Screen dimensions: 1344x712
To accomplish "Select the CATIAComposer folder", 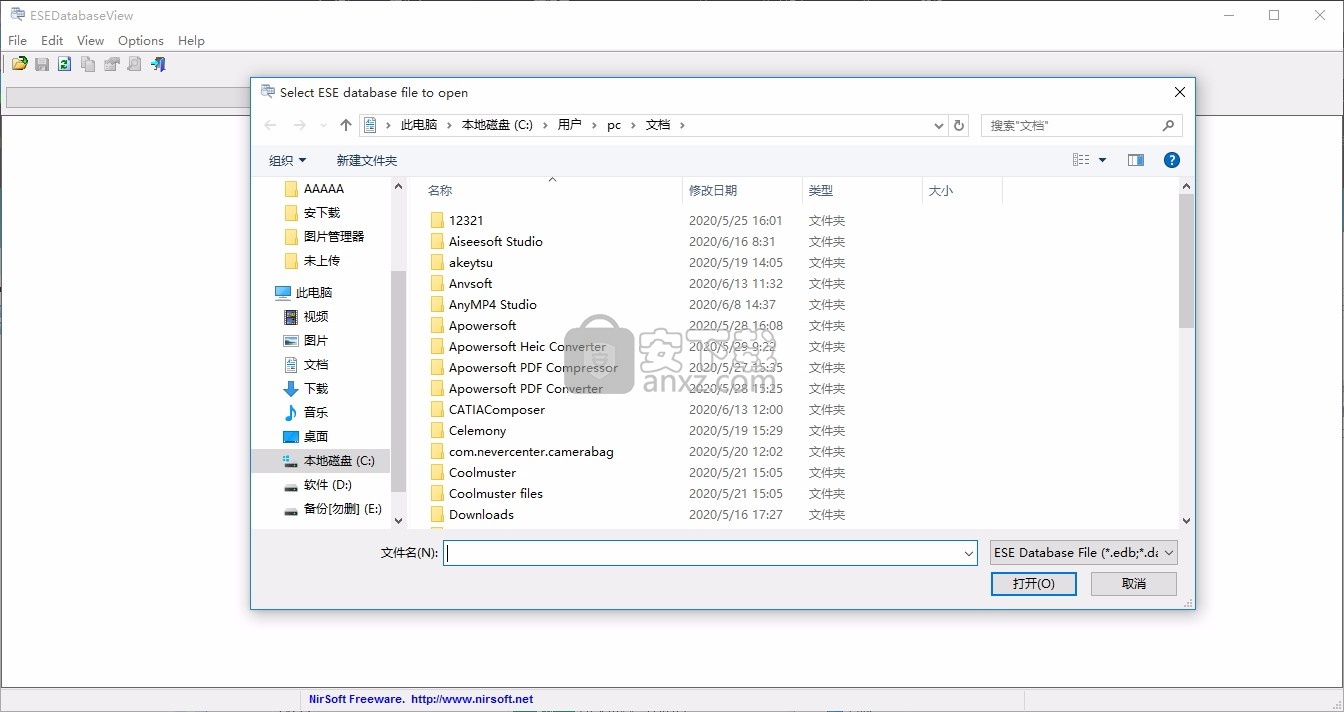I will point(497,409).
